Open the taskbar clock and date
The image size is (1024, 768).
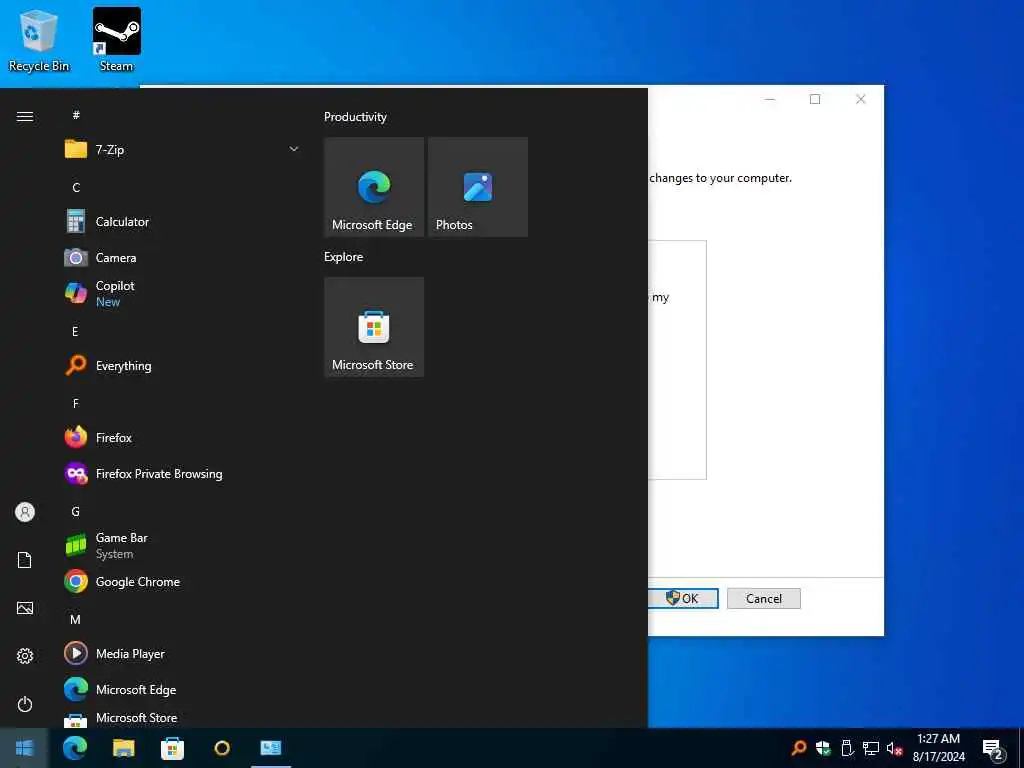coord(938,748)
